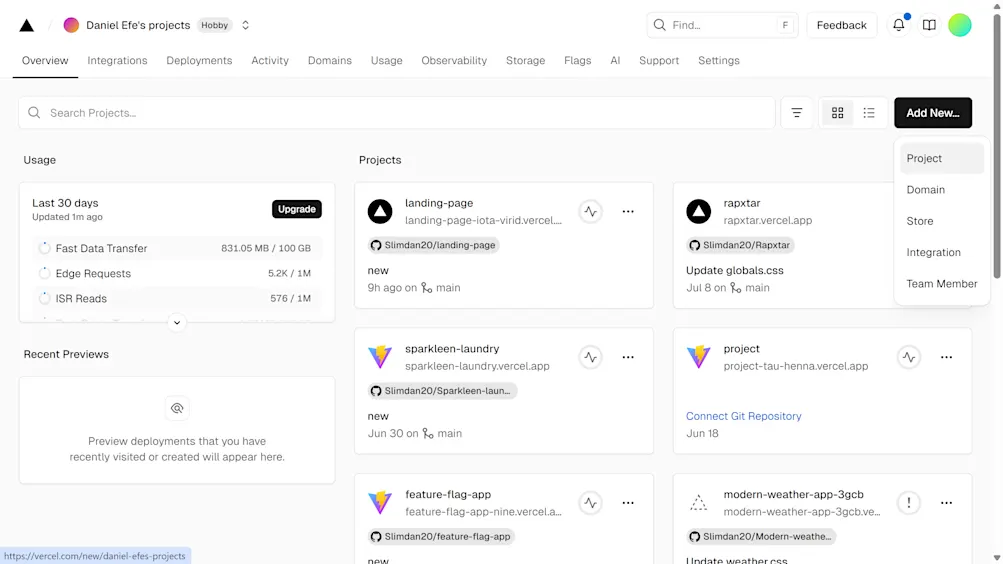Open the project filter options icon

pos(796,113)
